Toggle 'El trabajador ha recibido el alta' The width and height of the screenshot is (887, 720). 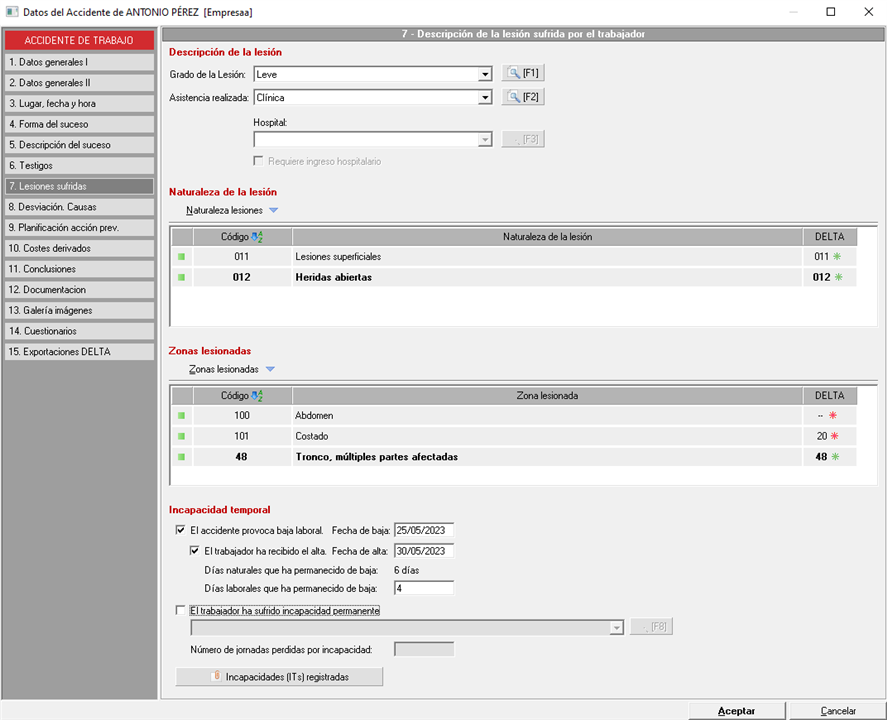pos(195,551)
